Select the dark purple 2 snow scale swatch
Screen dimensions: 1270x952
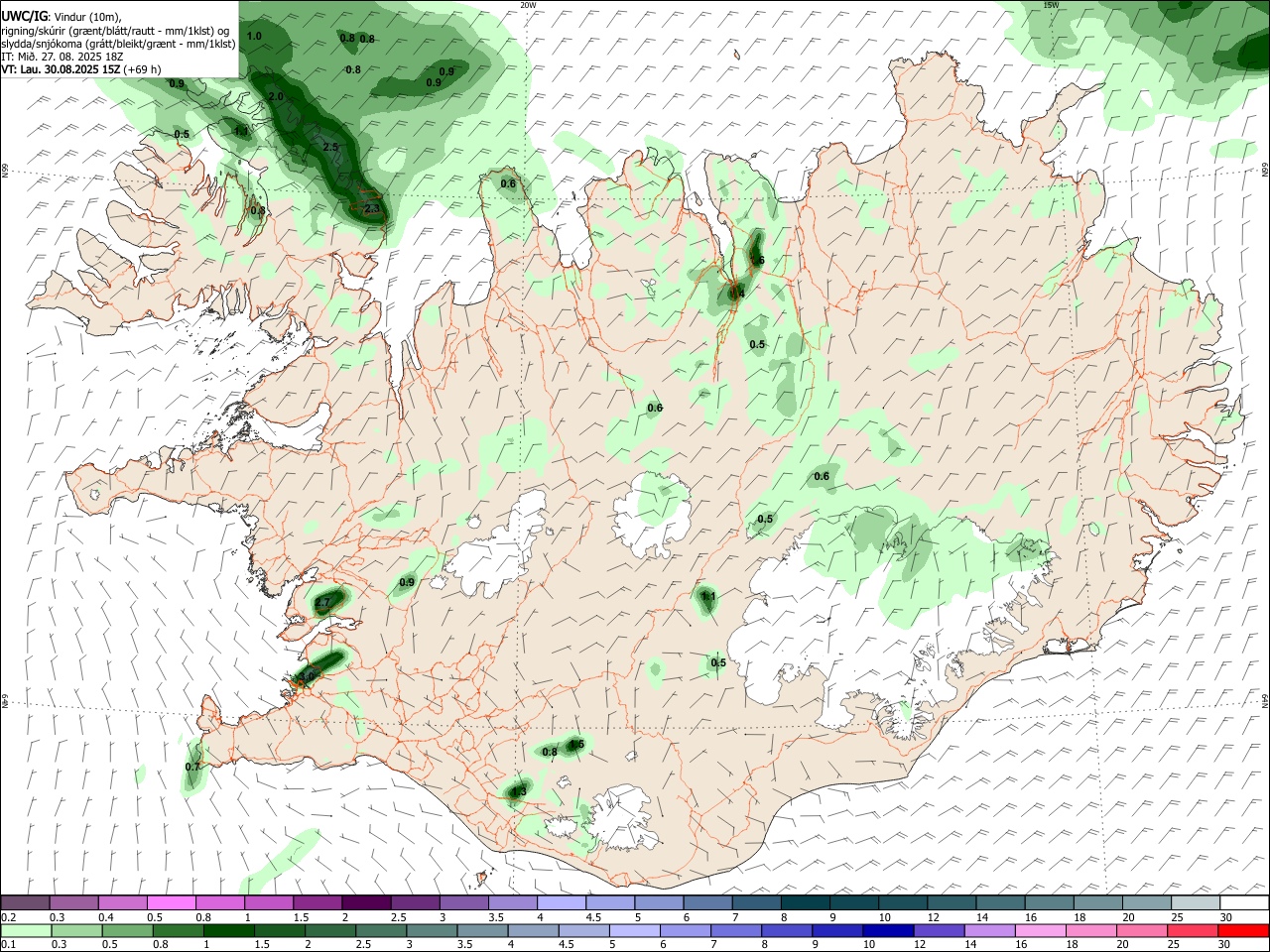pos(366,903)
